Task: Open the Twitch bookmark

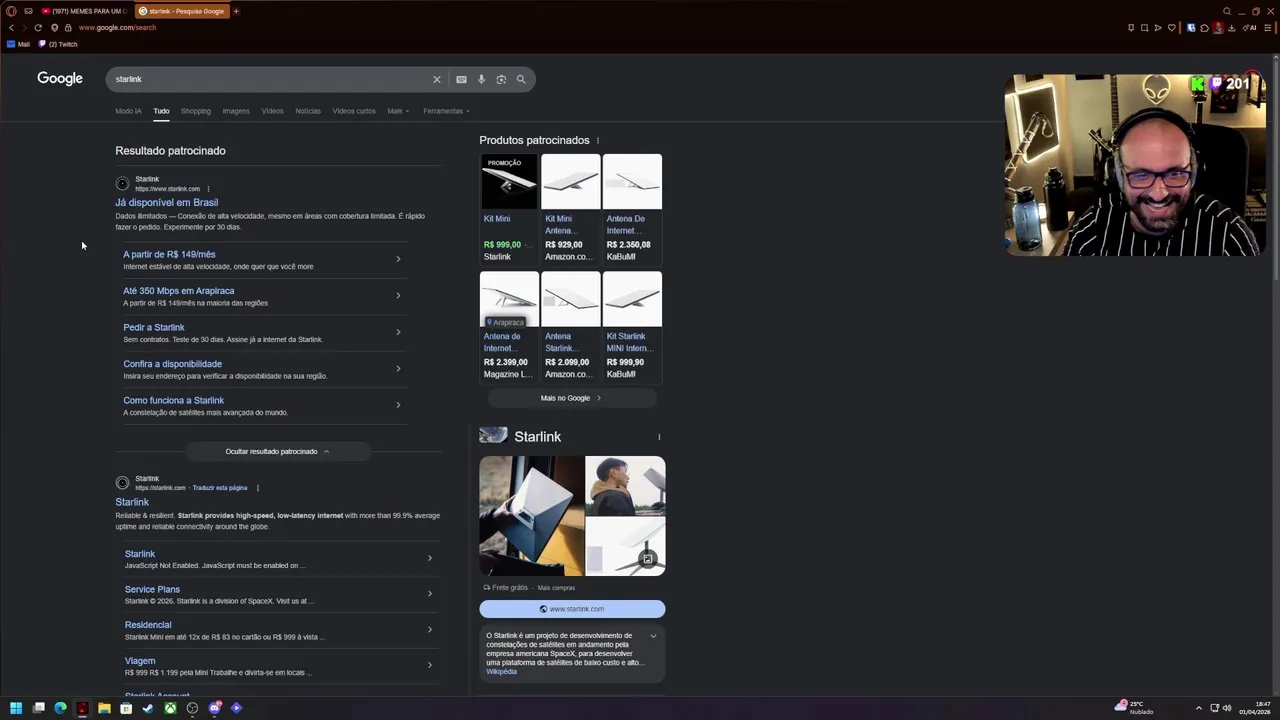Action: point(58,44)
